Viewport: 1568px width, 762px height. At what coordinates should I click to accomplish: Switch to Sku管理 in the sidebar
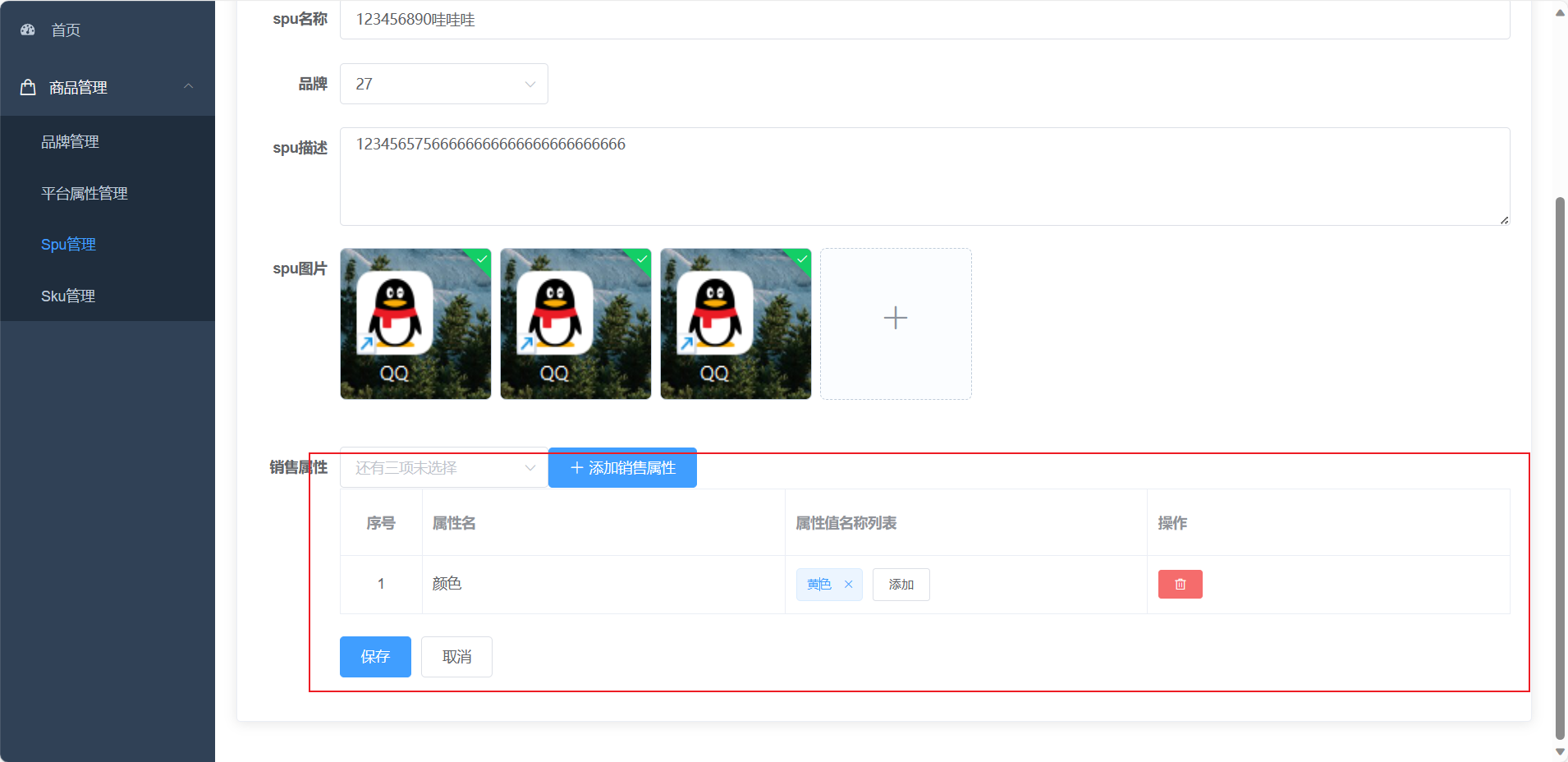tap(68, 296)
